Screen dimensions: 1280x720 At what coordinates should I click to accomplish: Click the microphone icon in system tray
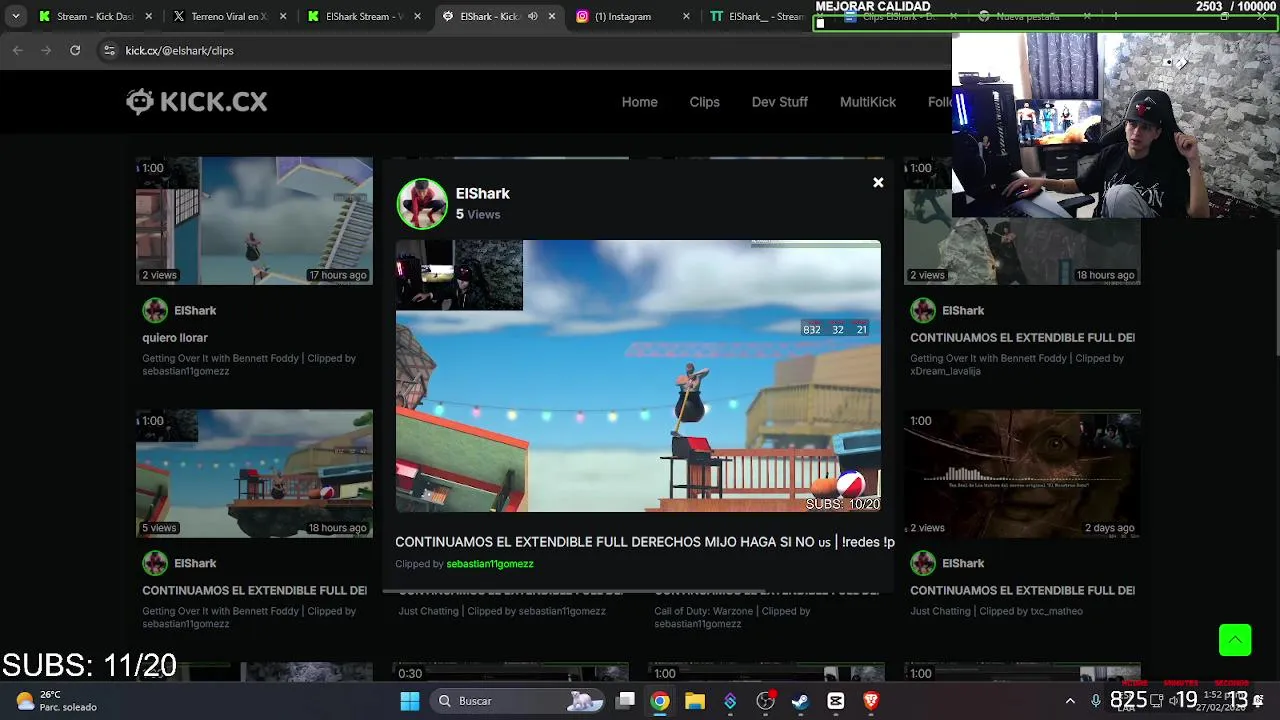[1095, 701]
